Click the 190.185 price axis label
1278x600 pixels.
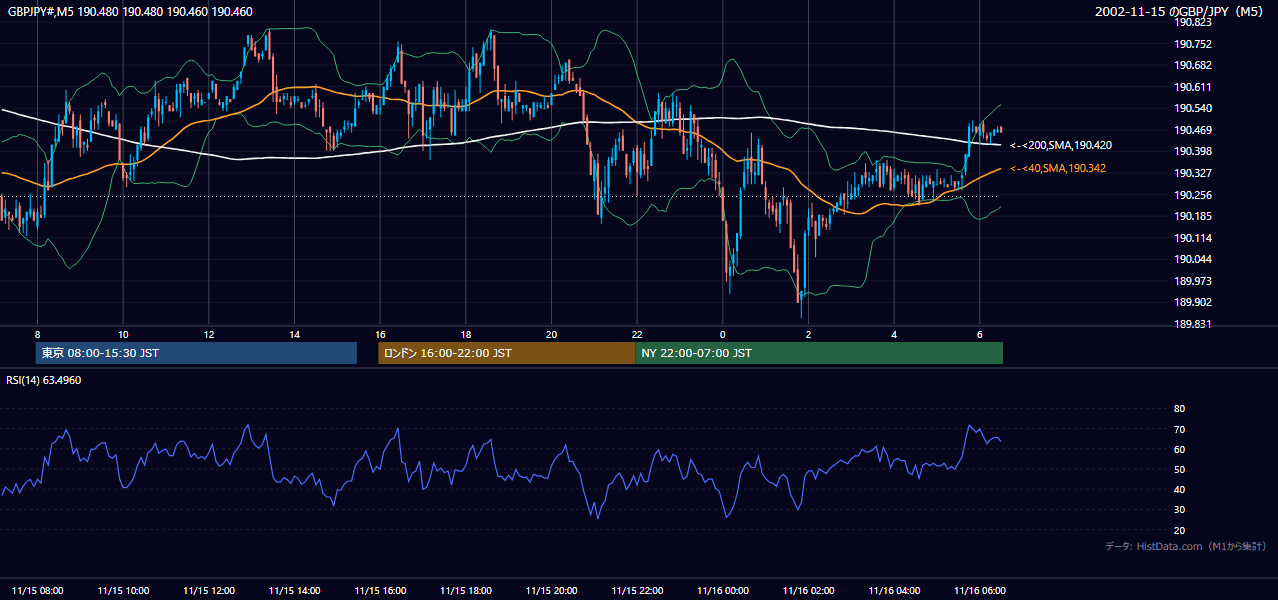coord(1192,216)
